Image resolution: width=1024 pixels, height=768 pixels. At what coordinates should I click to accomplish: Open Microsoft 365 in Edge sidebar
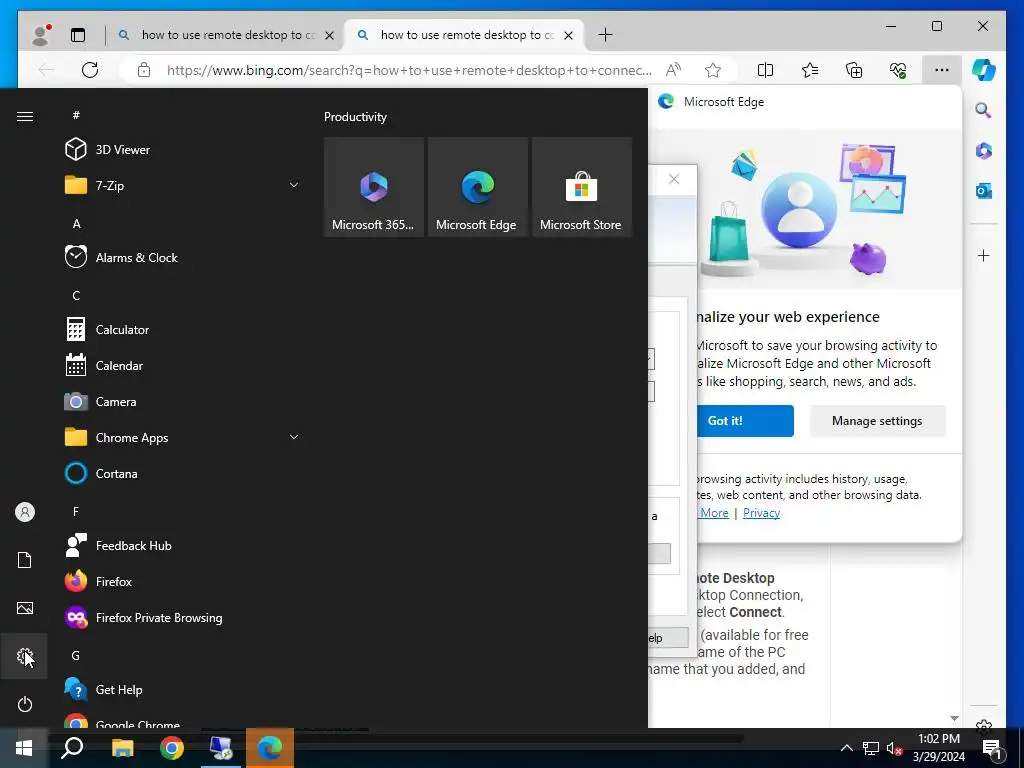click(984, 151)
